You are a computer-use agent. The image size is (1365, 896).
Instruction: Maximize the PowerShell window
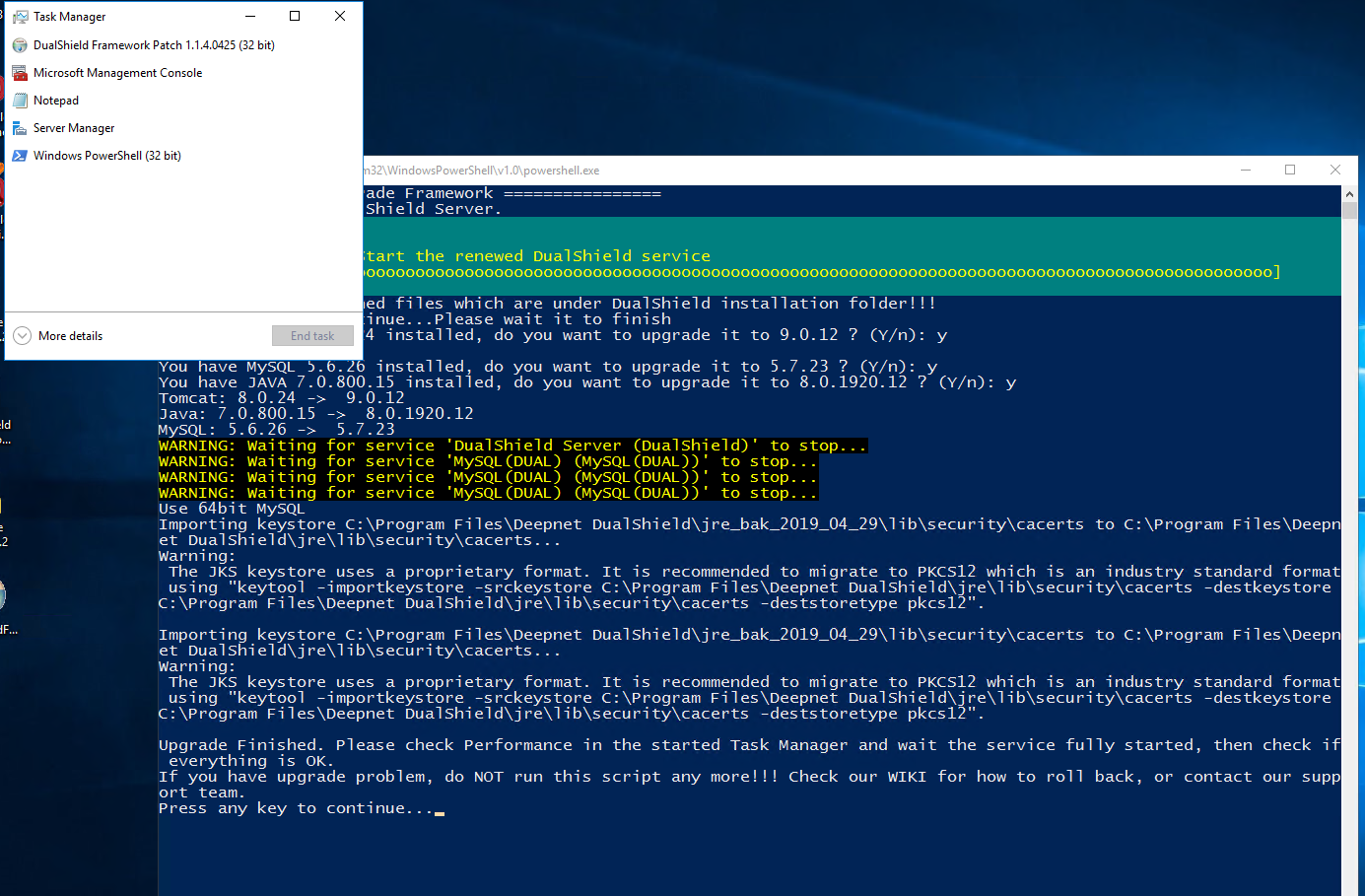click(1290, 171)
